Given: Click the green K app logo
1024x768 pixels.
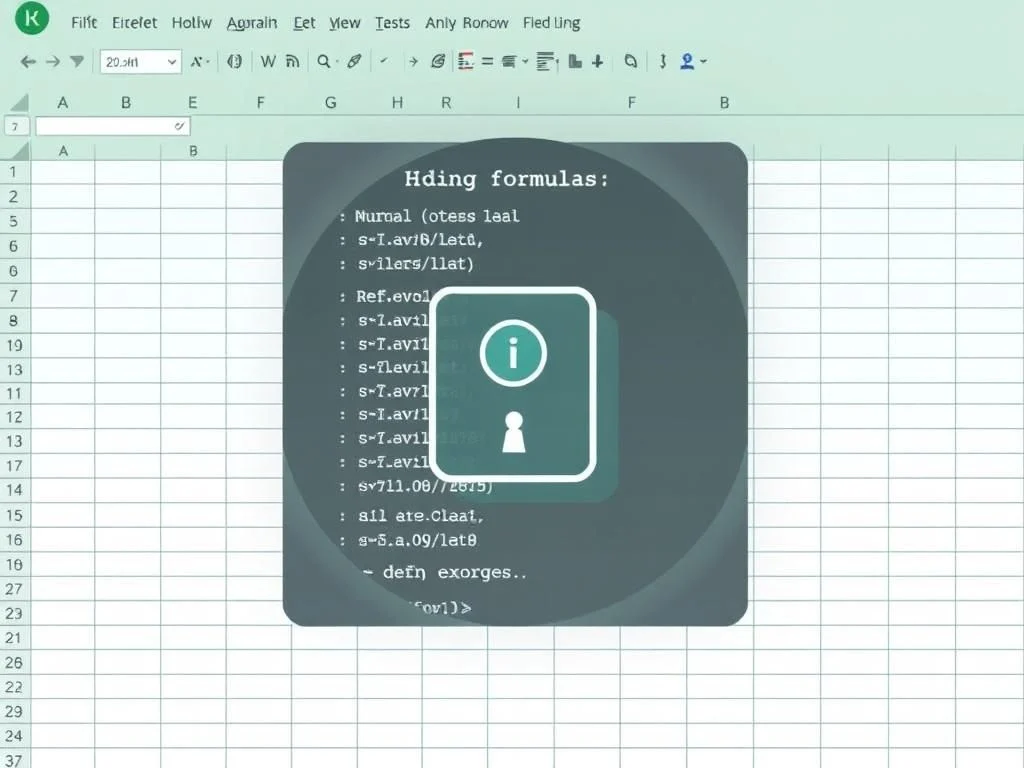Looking at the screenshot, I should pyautogui.click(x=31, y=18).
